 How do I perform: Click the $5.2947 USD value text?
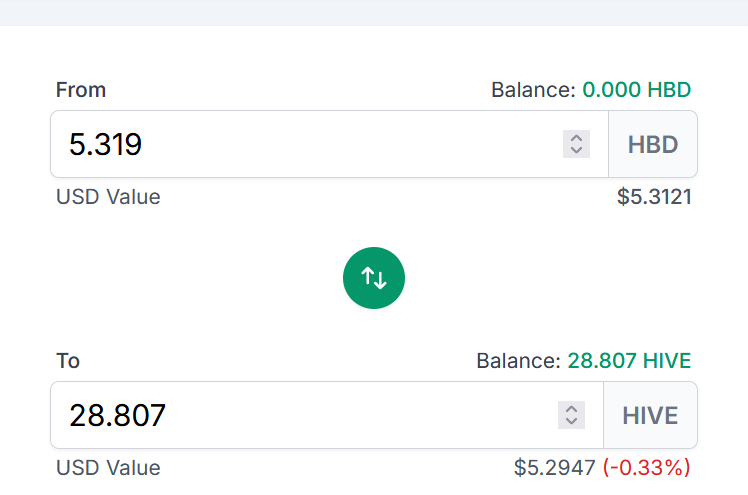(x=555, y=467)
